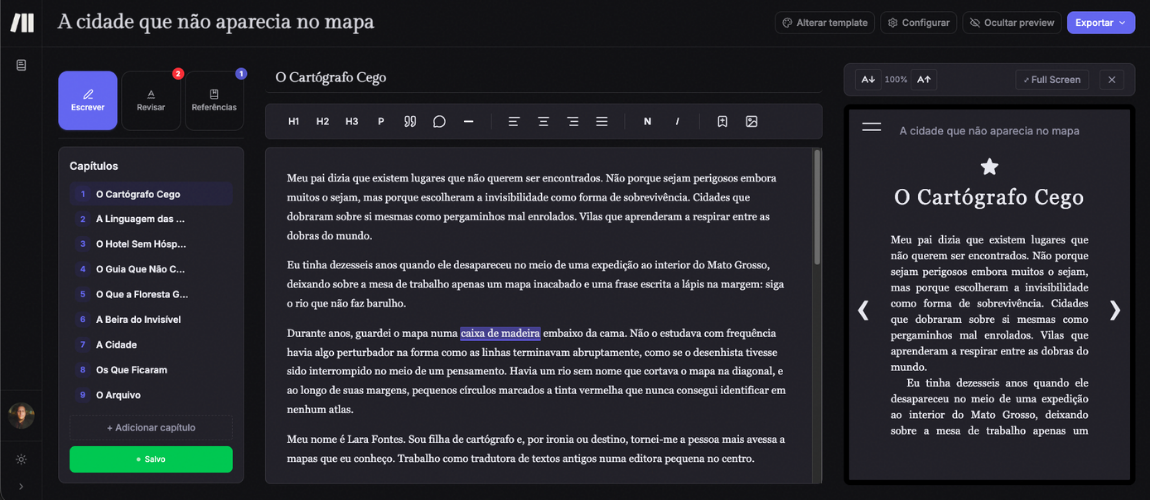Decrease the preview font size
This screenshot has height=500, width=1150.
tap(868, 79)
